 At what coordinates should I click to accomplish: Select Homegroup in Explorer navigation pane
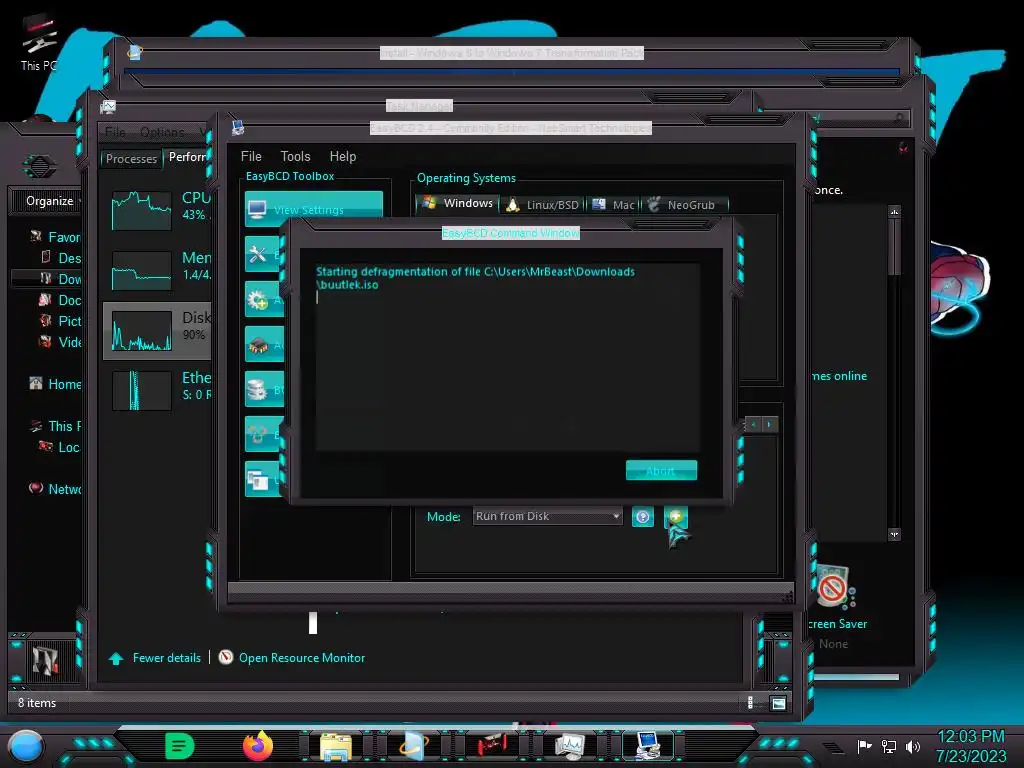click(x=55, y=384)
